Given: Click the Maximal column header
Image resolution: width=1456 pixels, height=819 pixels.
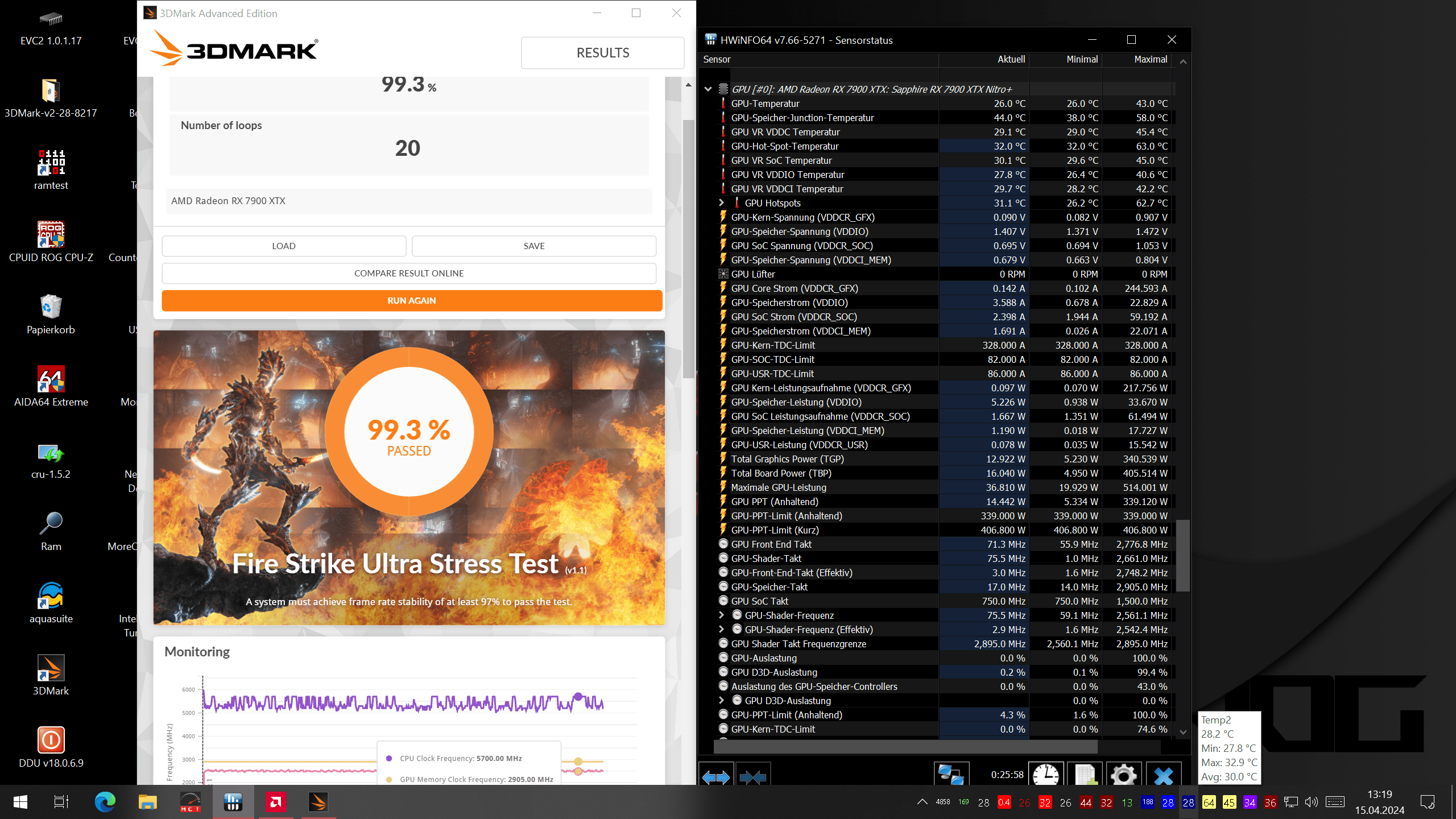Looking at the screenshot, I should (x=1150, y=59).
